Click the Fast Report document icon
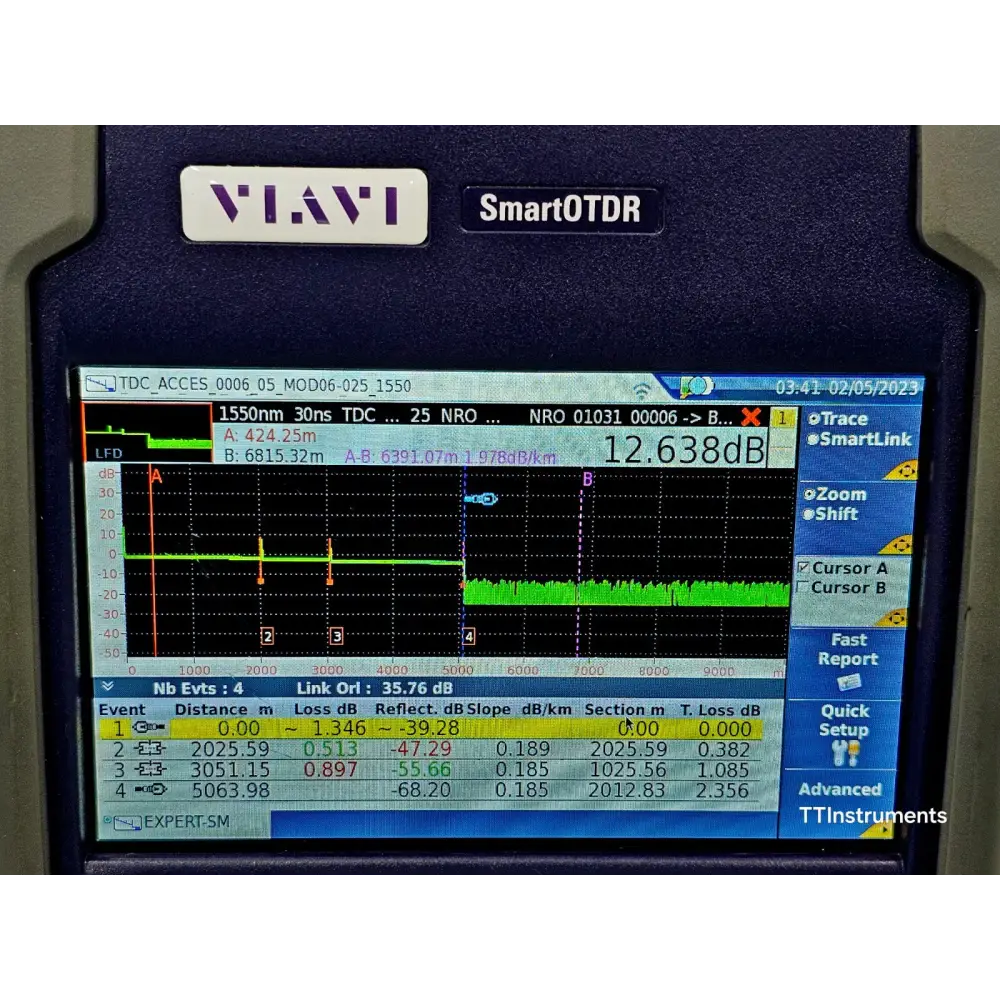 [x=848, y=682]
